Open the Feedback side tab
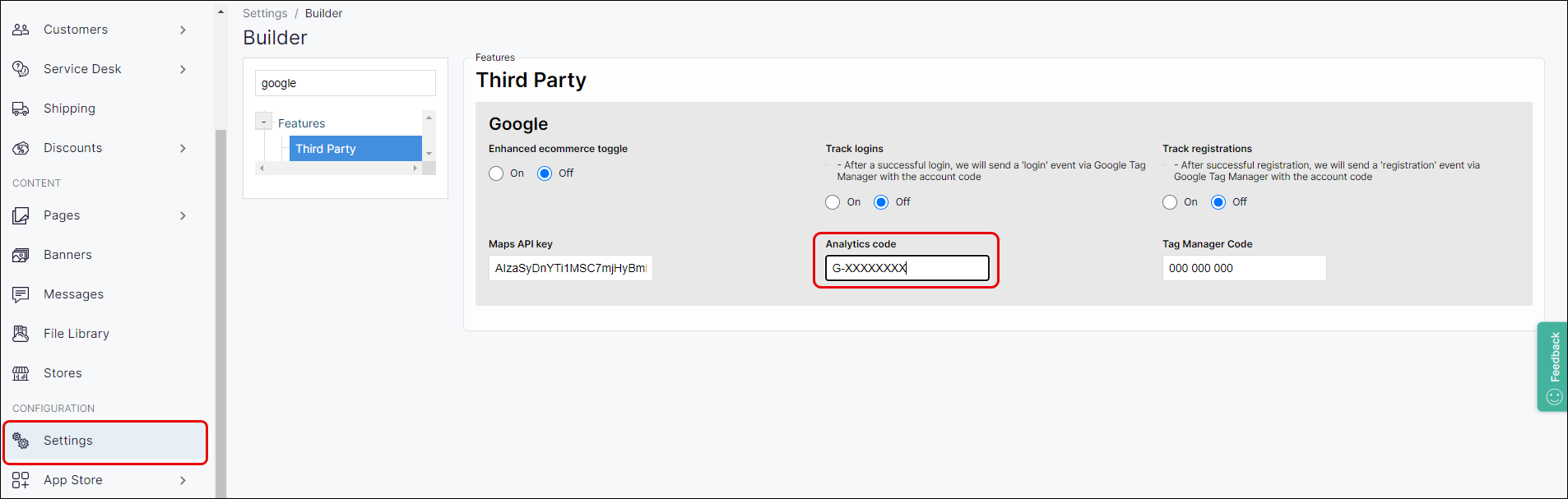Viewport: 1568px width, 499px height. (x=1553, y=367)
